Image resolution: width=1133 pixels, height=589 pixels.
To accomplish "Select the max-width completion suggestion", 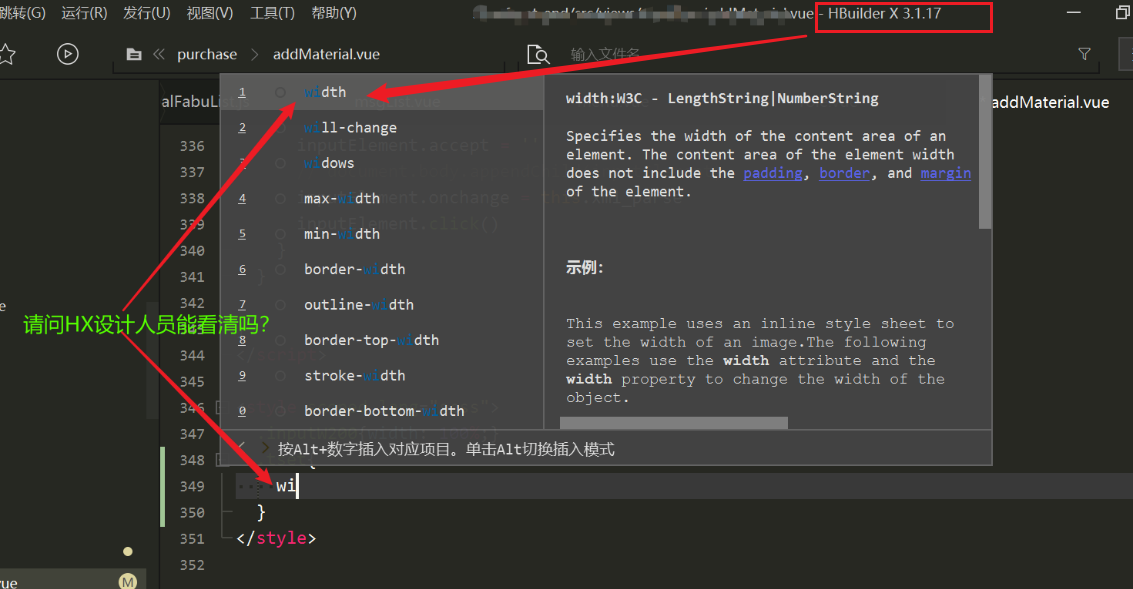I will [382, 199].
